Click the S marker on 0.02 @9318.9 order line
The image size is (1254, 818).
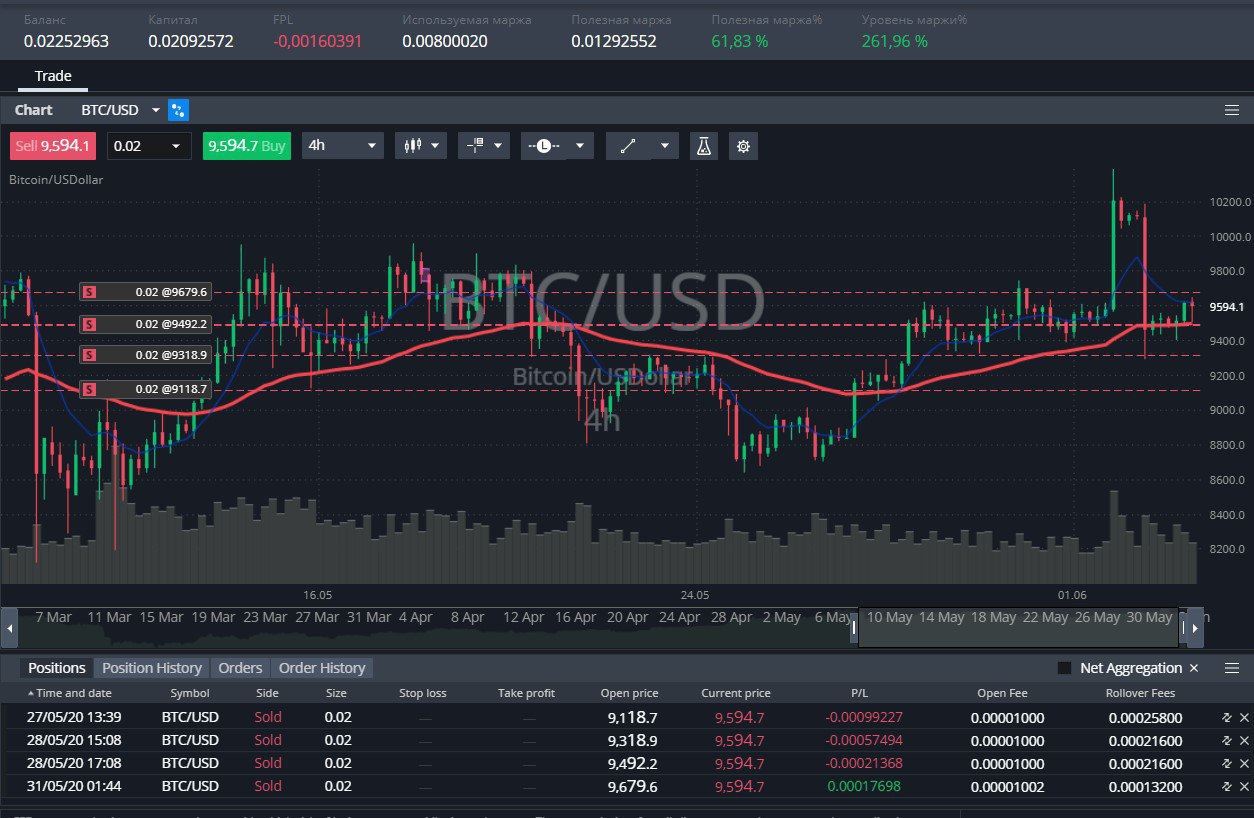(x=89, y=354)
